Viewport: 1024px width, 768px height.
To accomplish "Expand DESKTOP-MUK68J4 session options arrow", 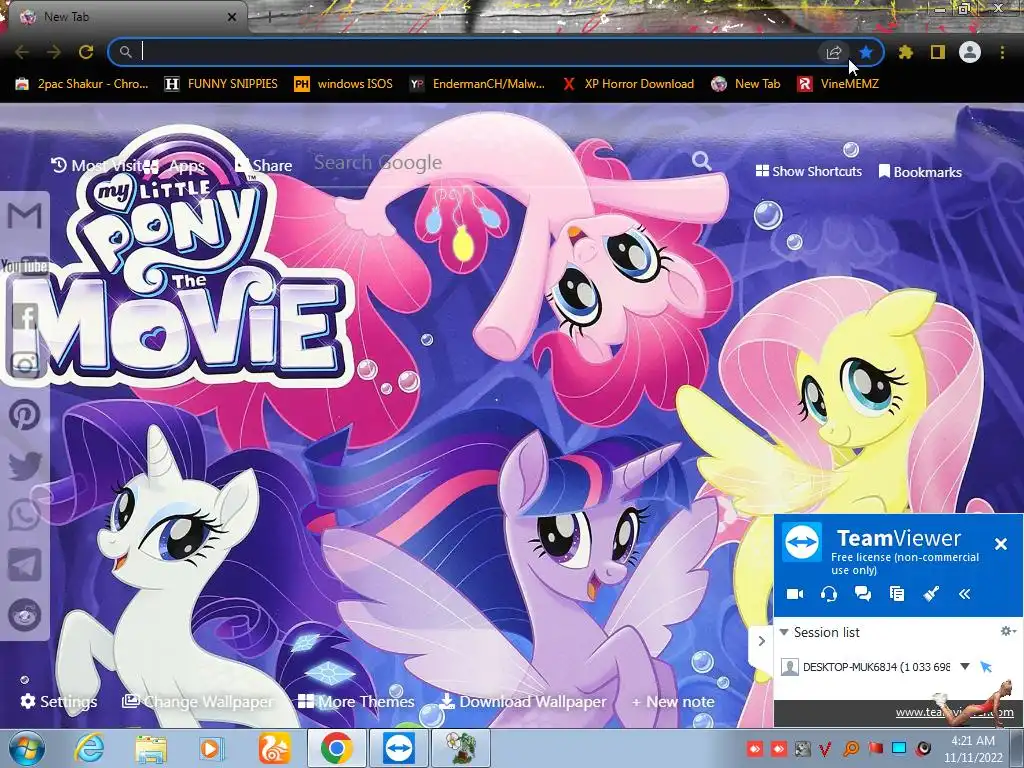I will click(965, 667).
